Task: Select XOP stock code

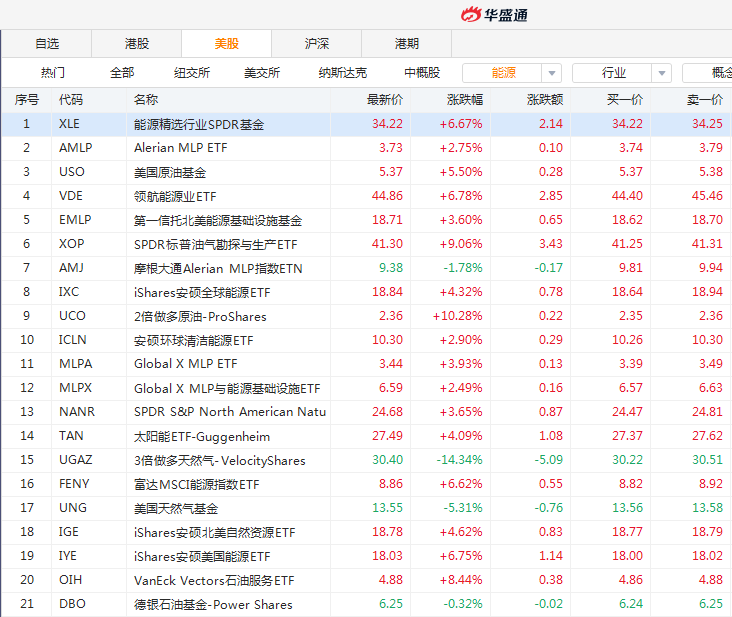Action: pyautogui.click(x=71, y=244)
